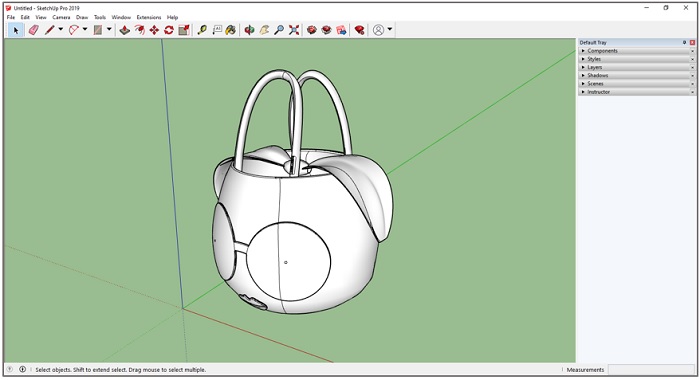Viewport: 700px width, 380px height.
Task: Open the Shapes tool dropdown arrow
Action: click(109, 29)
